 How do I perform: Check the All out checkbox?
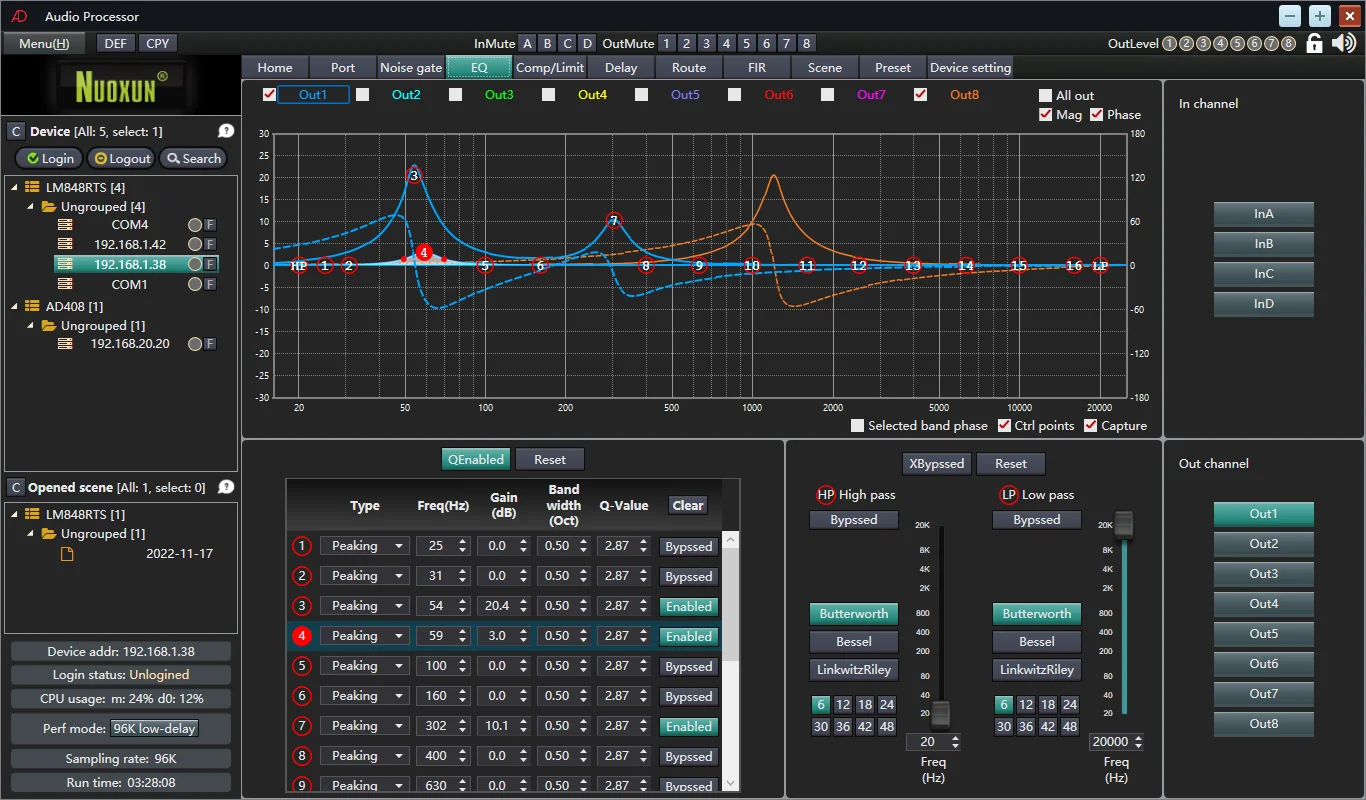coord(1046,96)
